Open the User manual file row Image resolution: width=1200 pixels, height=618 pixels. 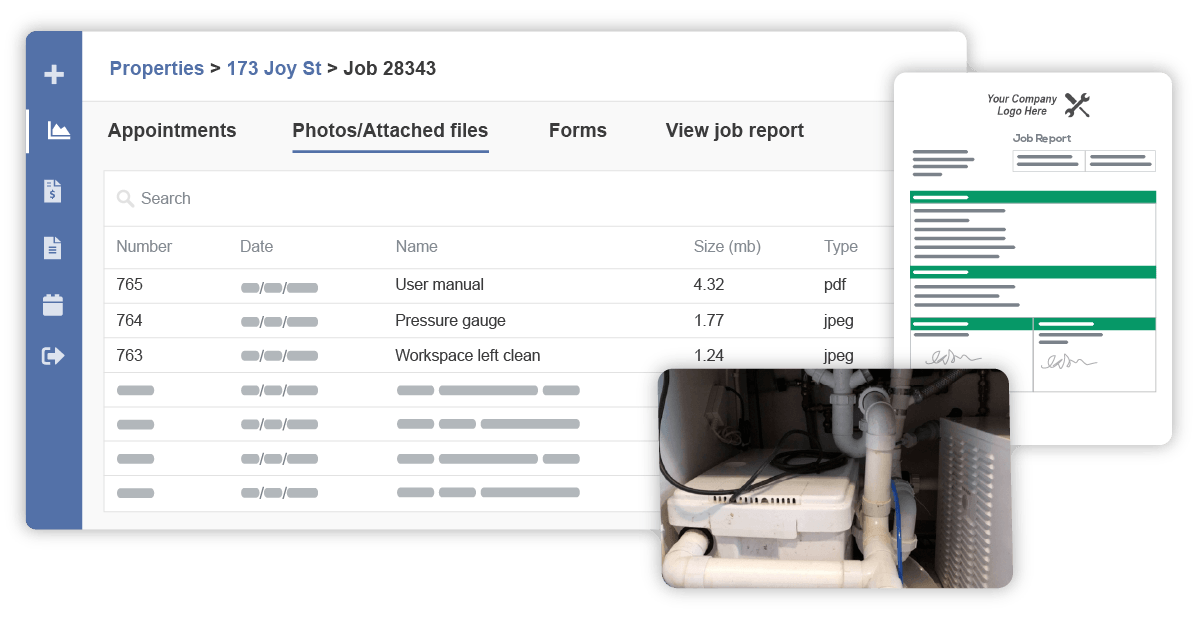coord(439,285)
